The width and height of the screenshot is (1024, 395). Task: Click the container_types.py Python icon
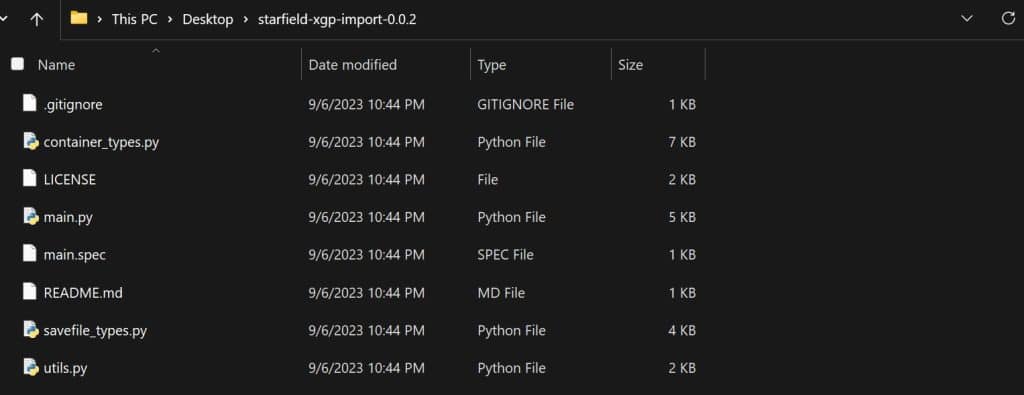[x=31, y=141]
